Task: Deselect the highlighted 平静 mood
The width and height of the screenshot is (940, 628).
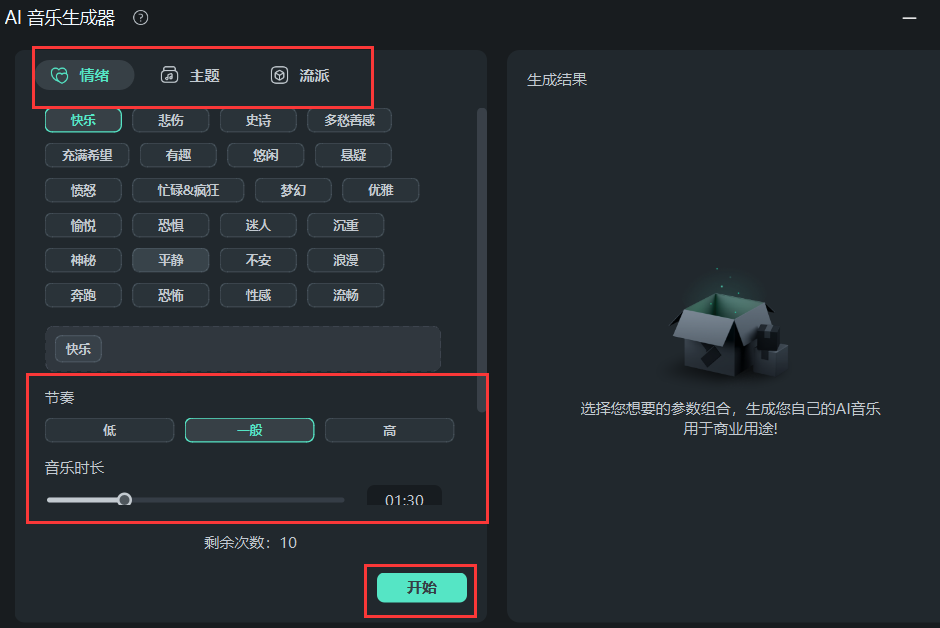Action: [x=170, y=259]
